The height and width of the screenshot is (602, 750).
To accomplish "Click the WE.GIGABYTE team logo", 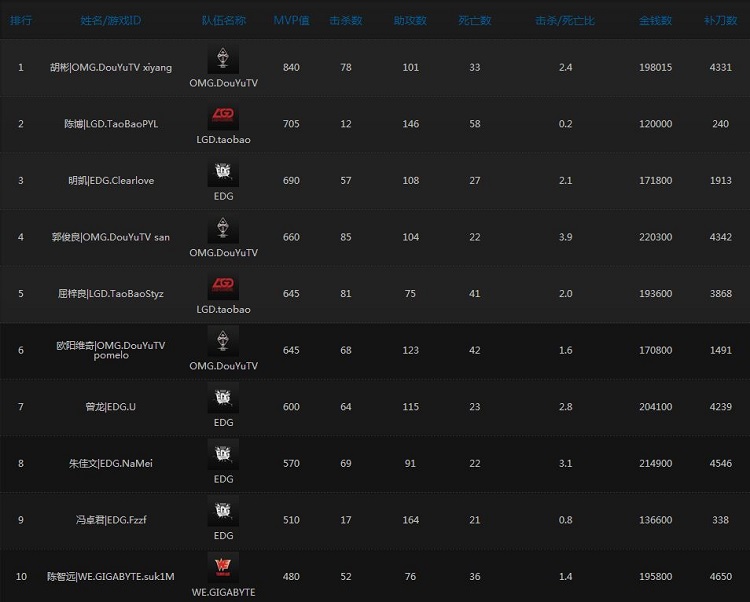I will (x=223, y=568).
